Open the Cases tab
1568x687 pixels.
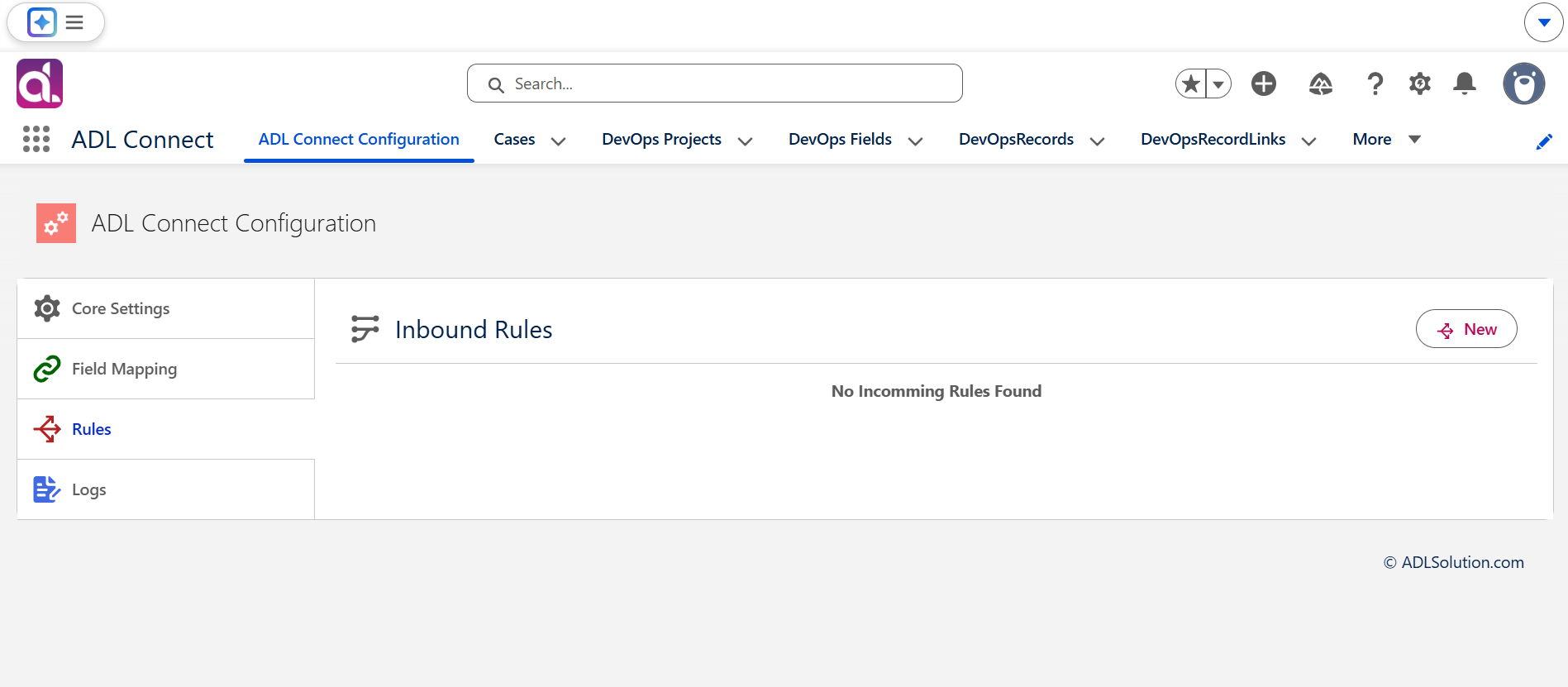[514, 139]
